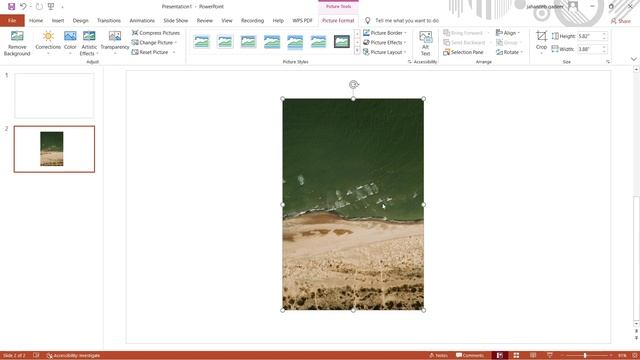Click the Picture Format tab

point(338,20)
